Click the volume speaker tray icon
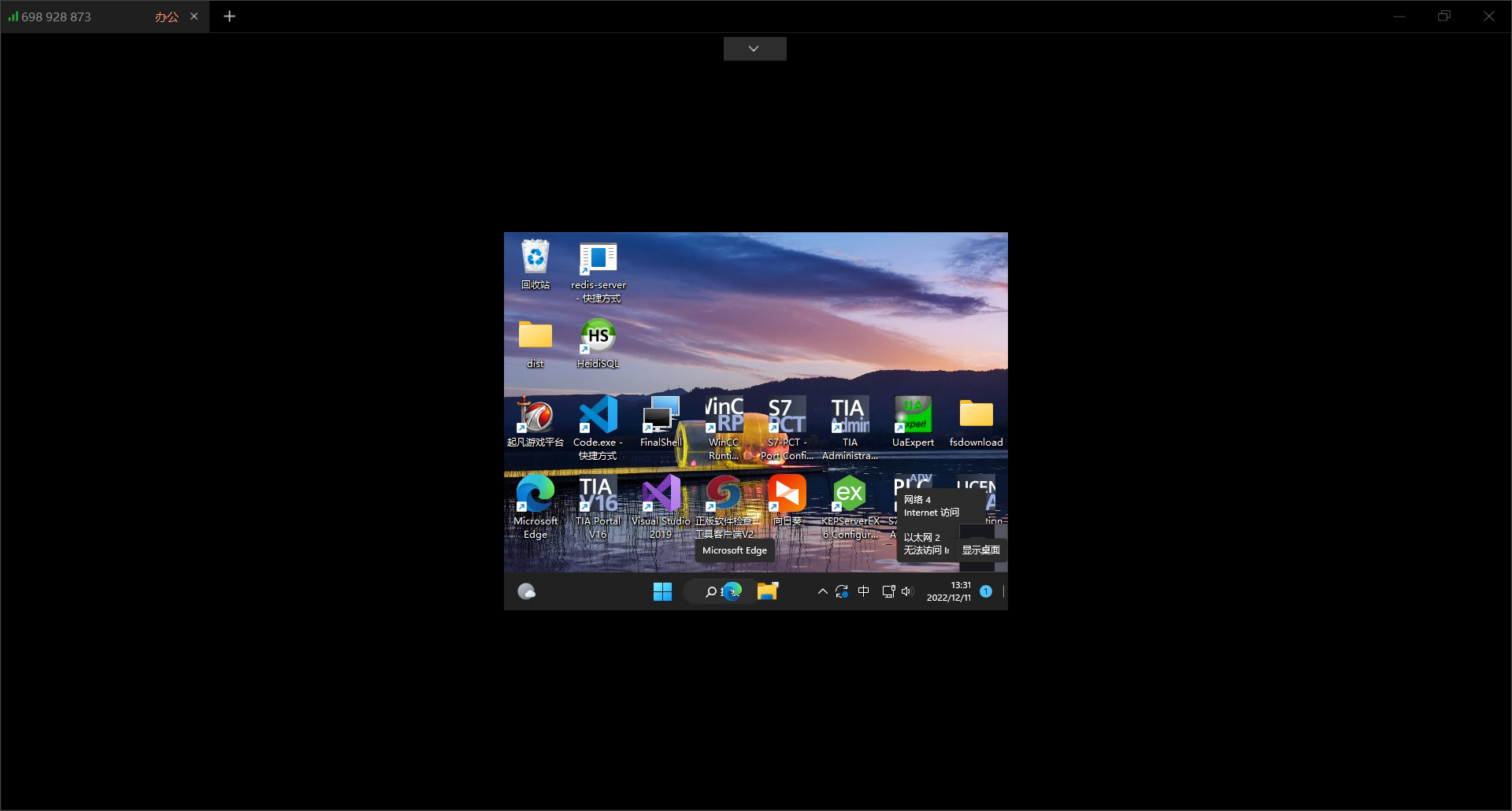Screen dimensions: 1512x811 (x=907, y=591)
